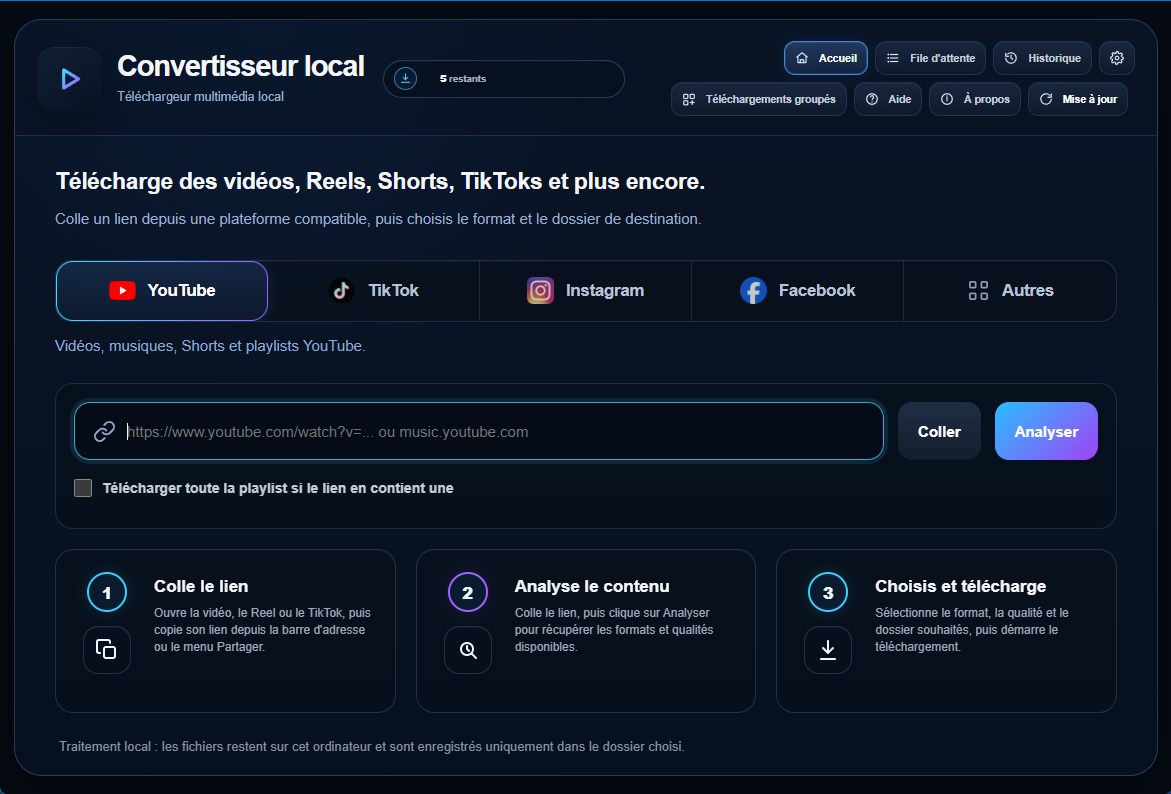1171x794 pixels.
Task: Click the Analyser button
Action: [x=1046, y=431]
